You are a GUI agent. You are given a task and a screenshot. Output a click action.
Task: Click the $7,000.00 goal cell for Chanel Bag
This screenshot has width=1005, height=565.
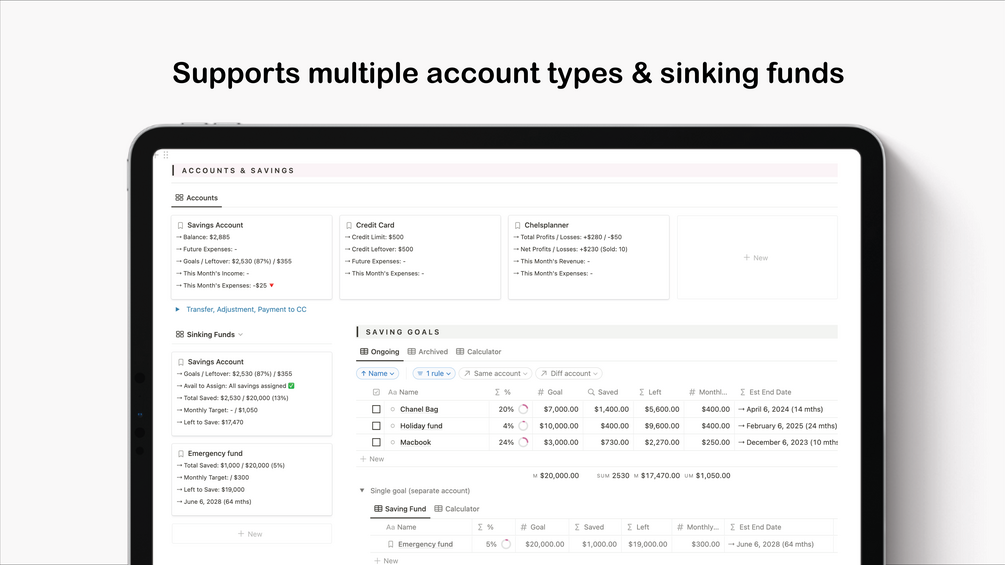pyautogui.click(x=561, y=409)
